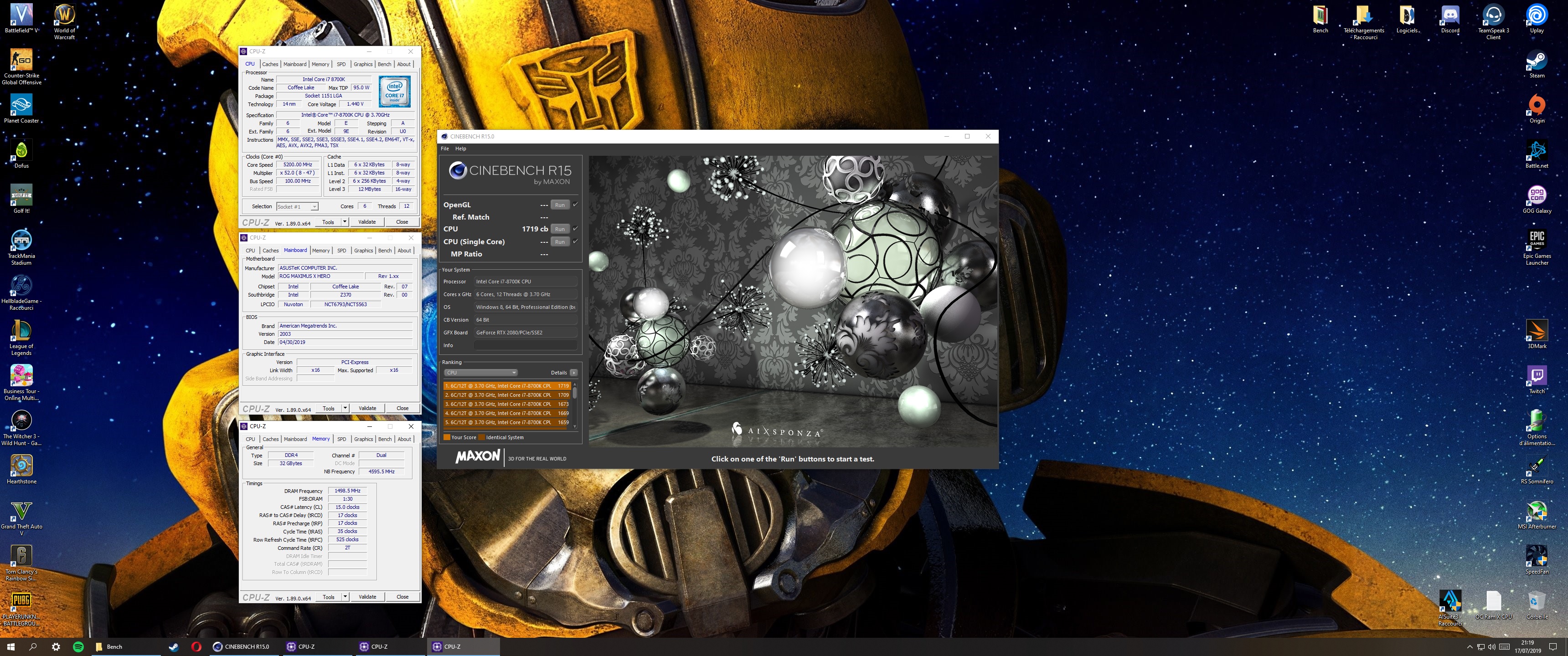Open League of Legends desktop icon
The image size is (1568, 656).
pos(21,337)
